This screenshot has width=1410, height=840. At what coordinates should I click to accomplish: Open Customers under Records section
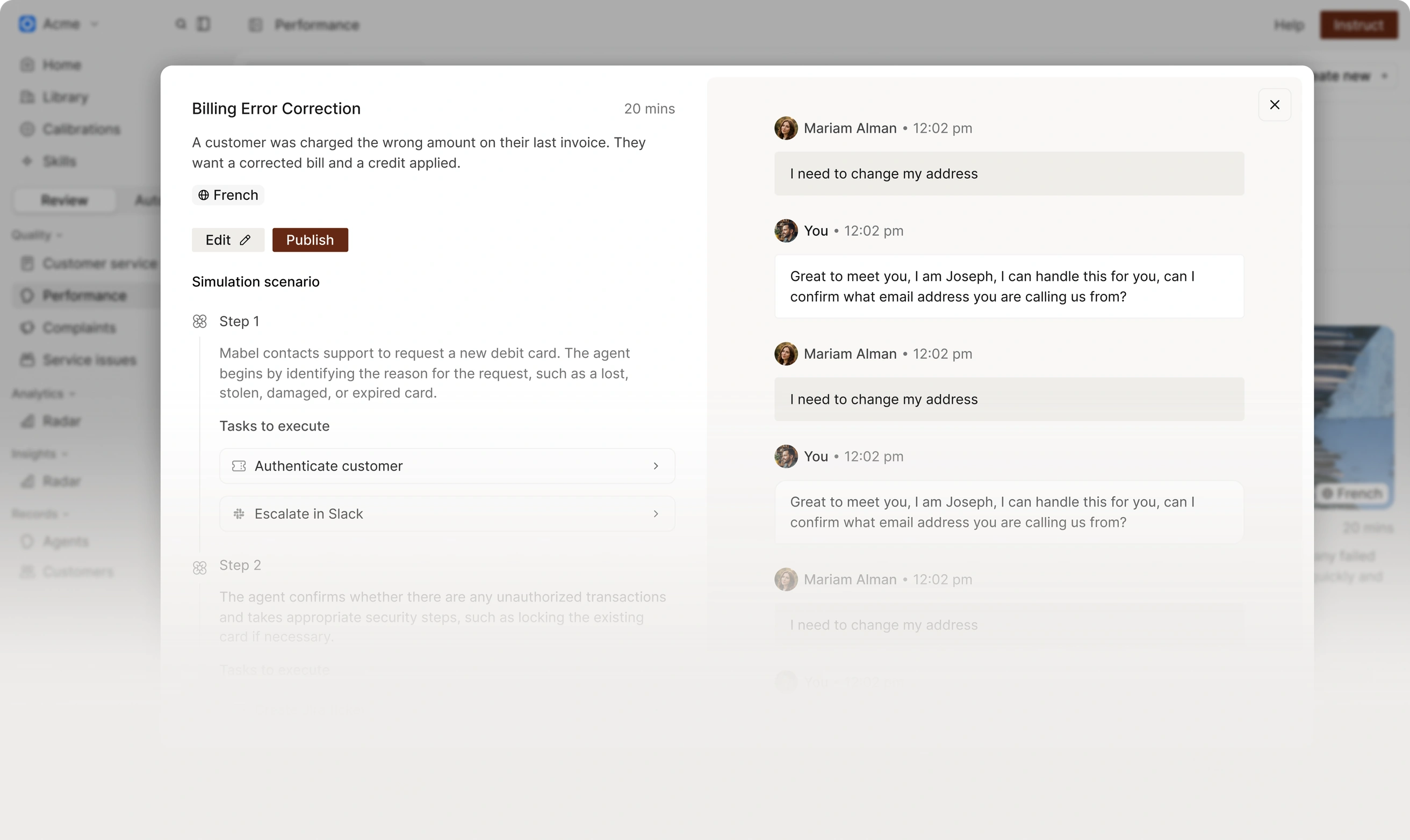[77, 571]
